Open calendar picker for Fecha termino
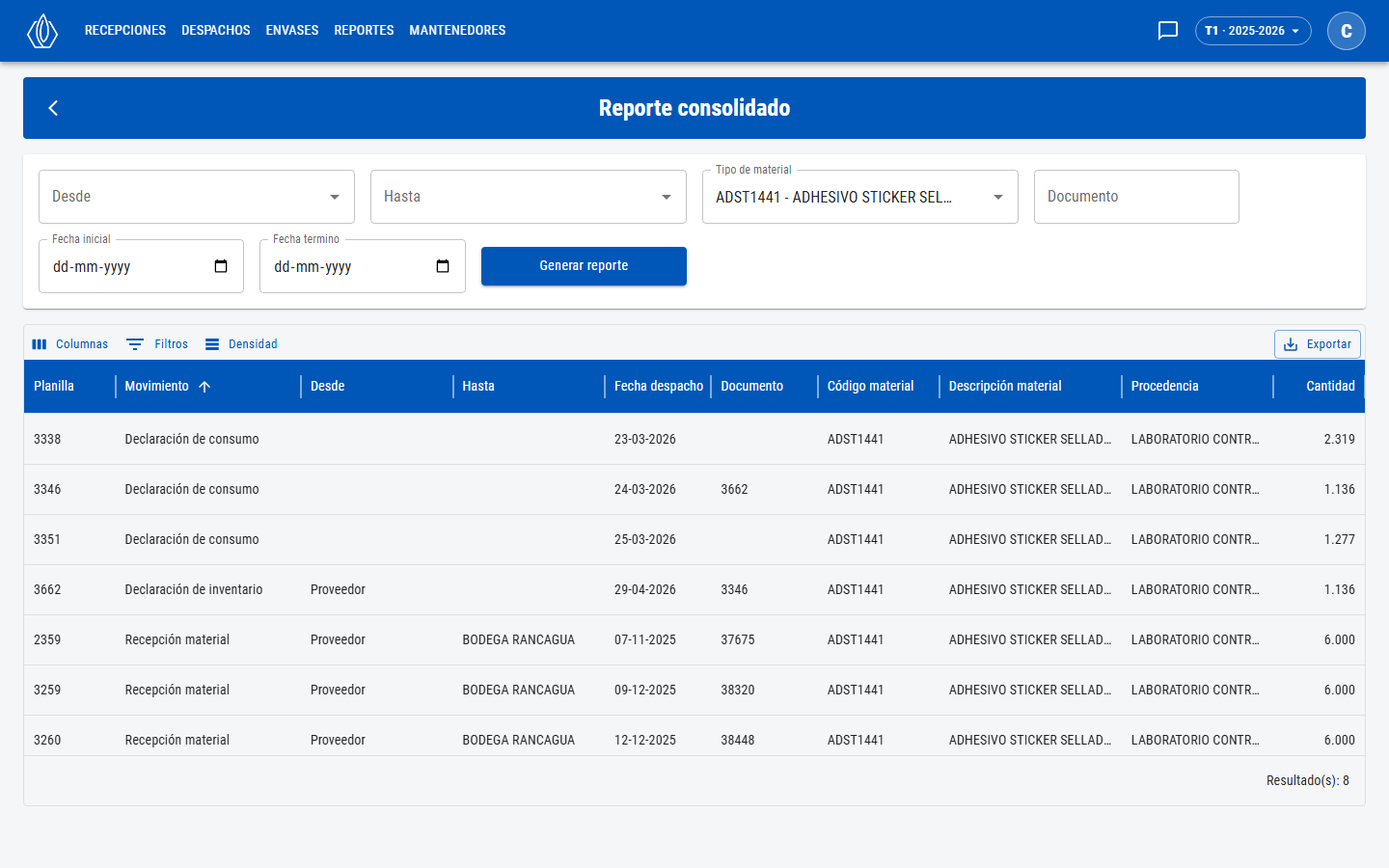The width and height of the screenshot is (1389, 868). point(443,266)
